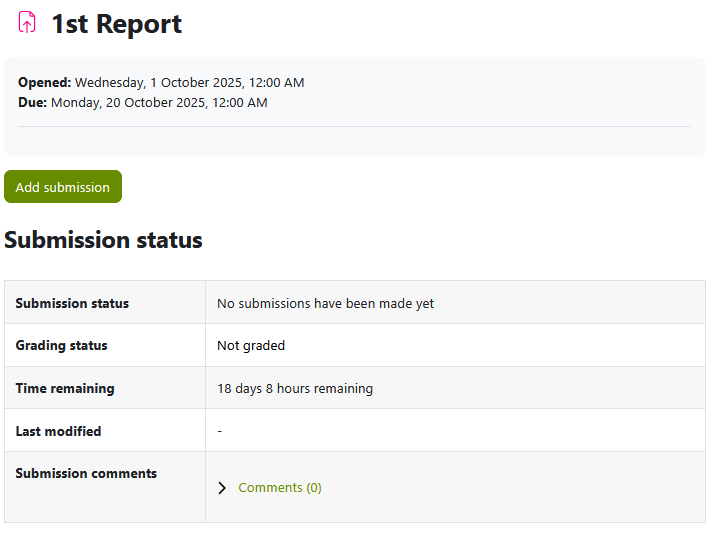Screen dimensions: 710x533
Task: Click the large "Submission status" section heading
Action: 103,240
